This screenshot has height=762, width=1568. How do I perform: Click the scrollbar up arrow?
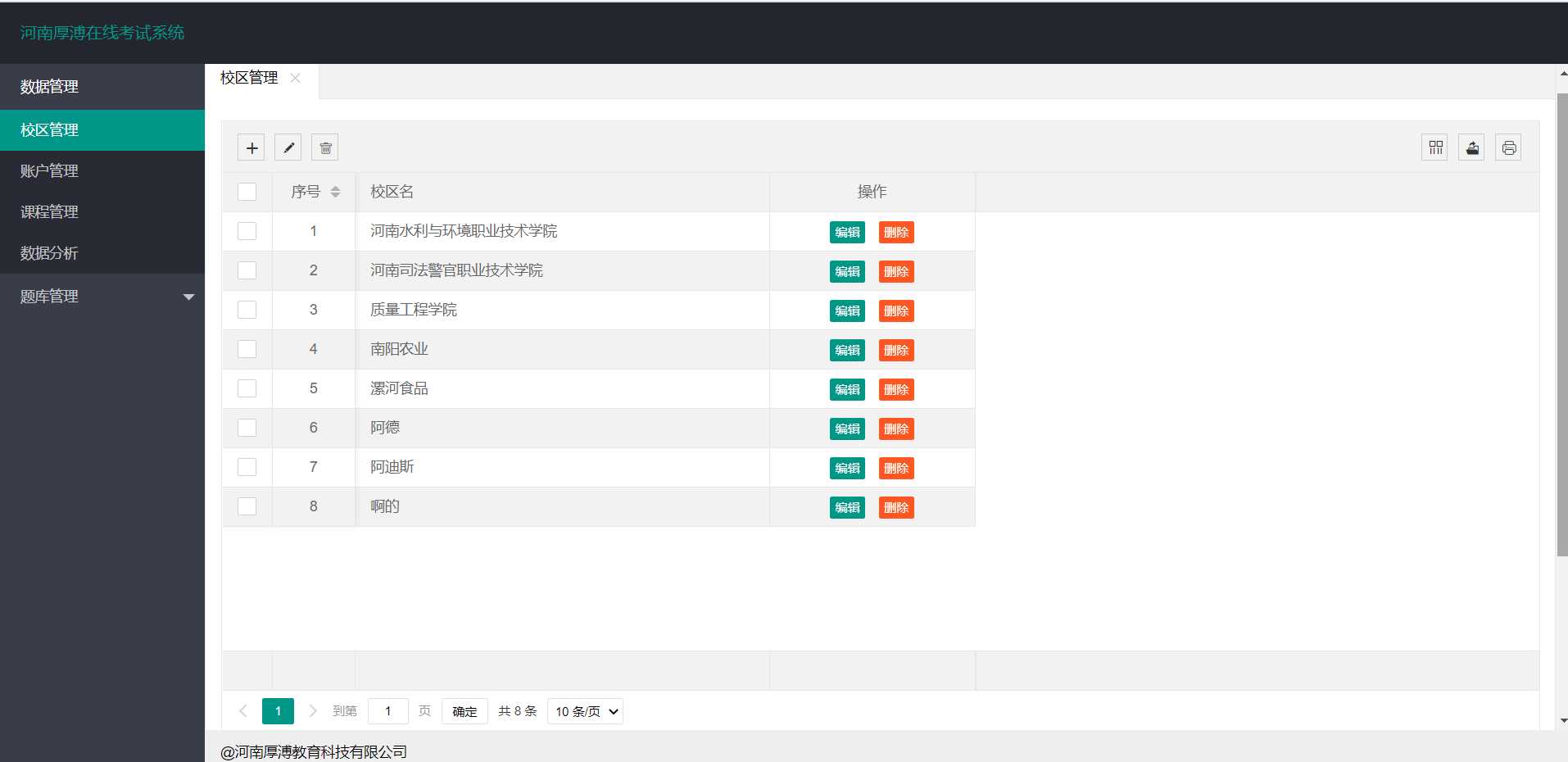point(1563,74)
